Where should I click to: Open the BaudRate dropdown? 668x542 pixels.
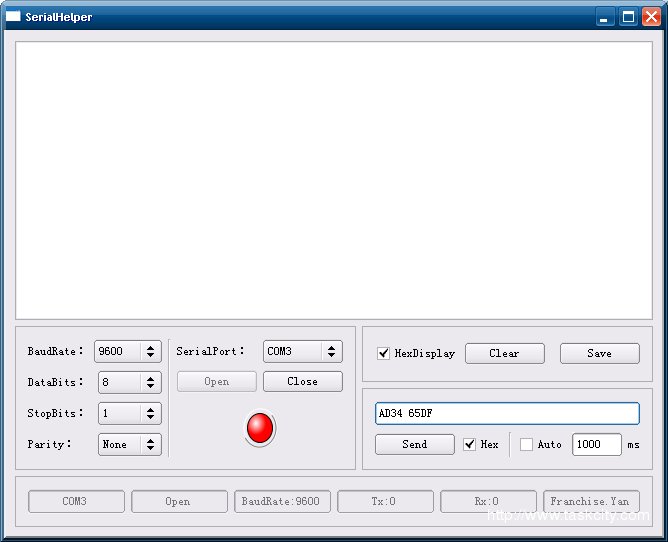coord(150,351)
